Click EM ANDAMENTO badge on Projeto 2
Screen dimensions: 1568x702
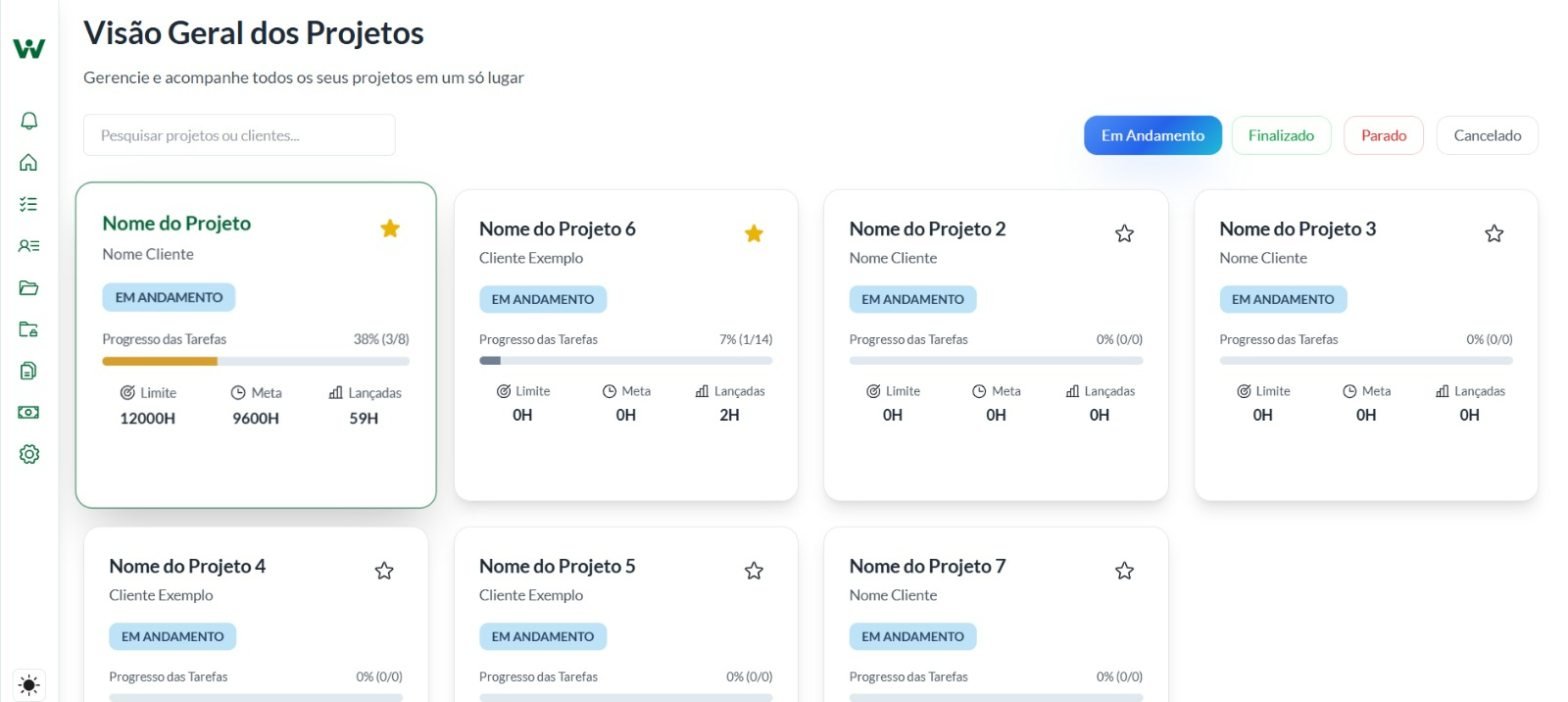[912, 299]
